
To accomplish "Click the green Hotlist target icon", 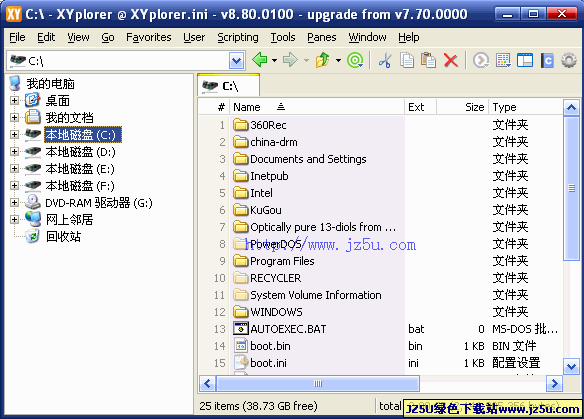I will [355, 60].
